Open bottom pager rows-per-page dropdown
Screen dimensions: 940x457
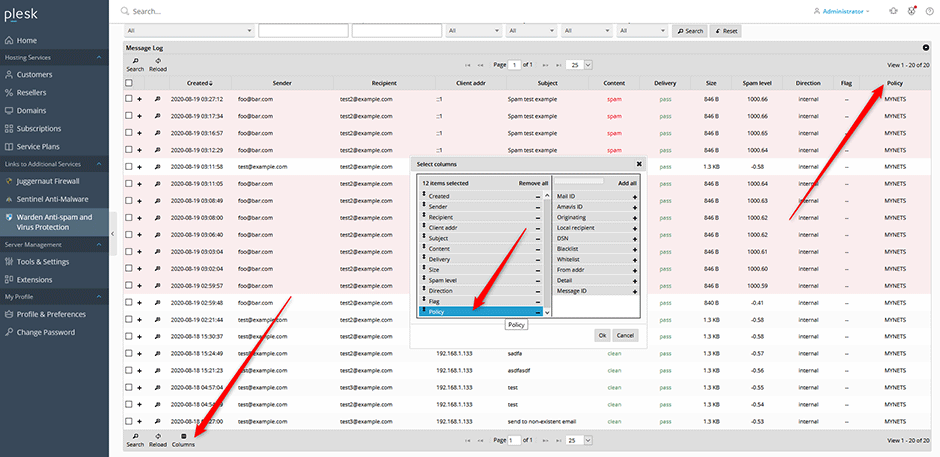click(580, 440)
